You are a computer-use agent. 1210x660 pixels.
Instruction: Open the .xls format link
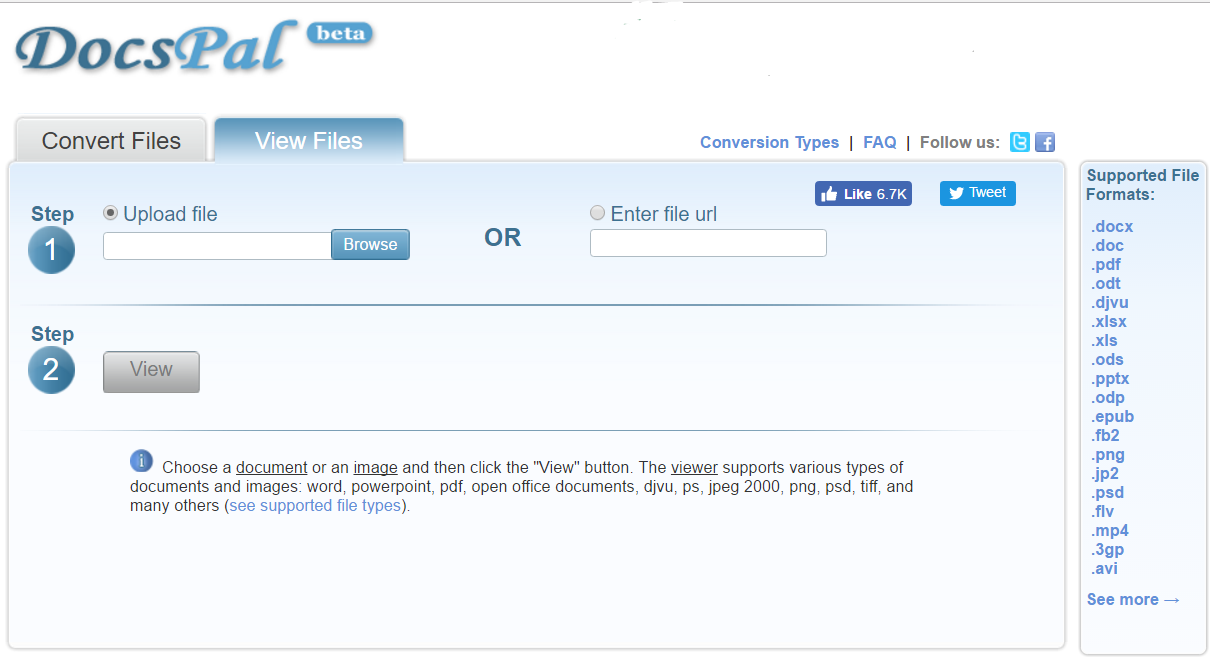(x=1105, y=341)
